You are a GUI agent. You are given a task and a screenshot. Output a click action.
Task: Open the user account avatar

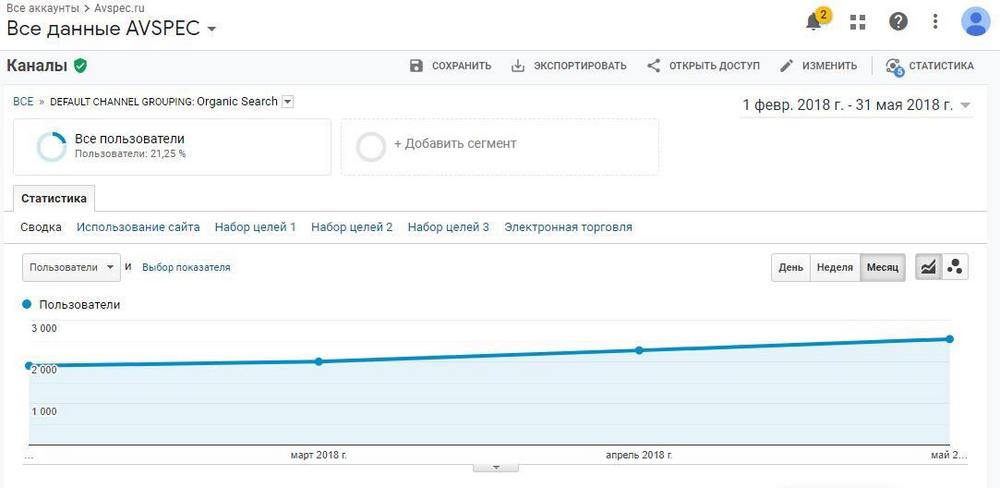(x=975, y=22)
